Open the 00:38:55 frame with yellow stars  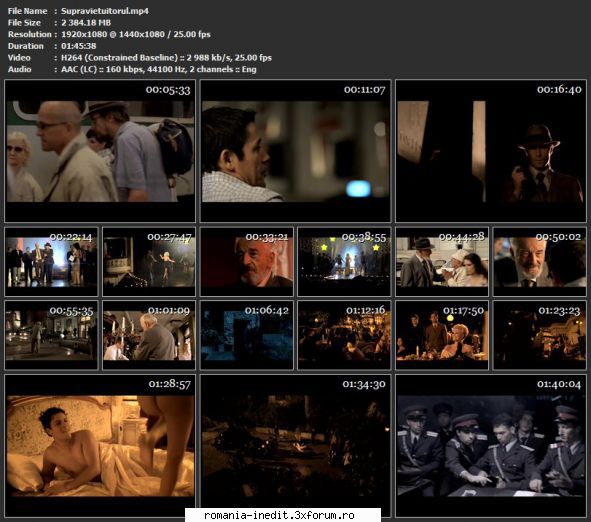coord(344,262)
